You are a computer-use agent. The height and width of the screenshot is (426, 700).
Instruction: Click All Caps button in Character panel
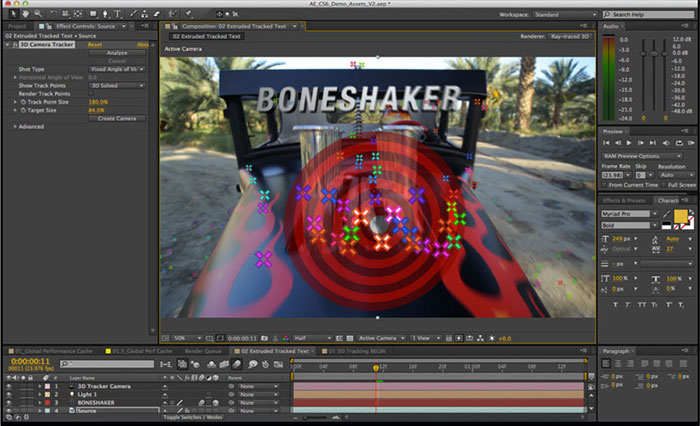pyautogui.click(x=642, y=305)
